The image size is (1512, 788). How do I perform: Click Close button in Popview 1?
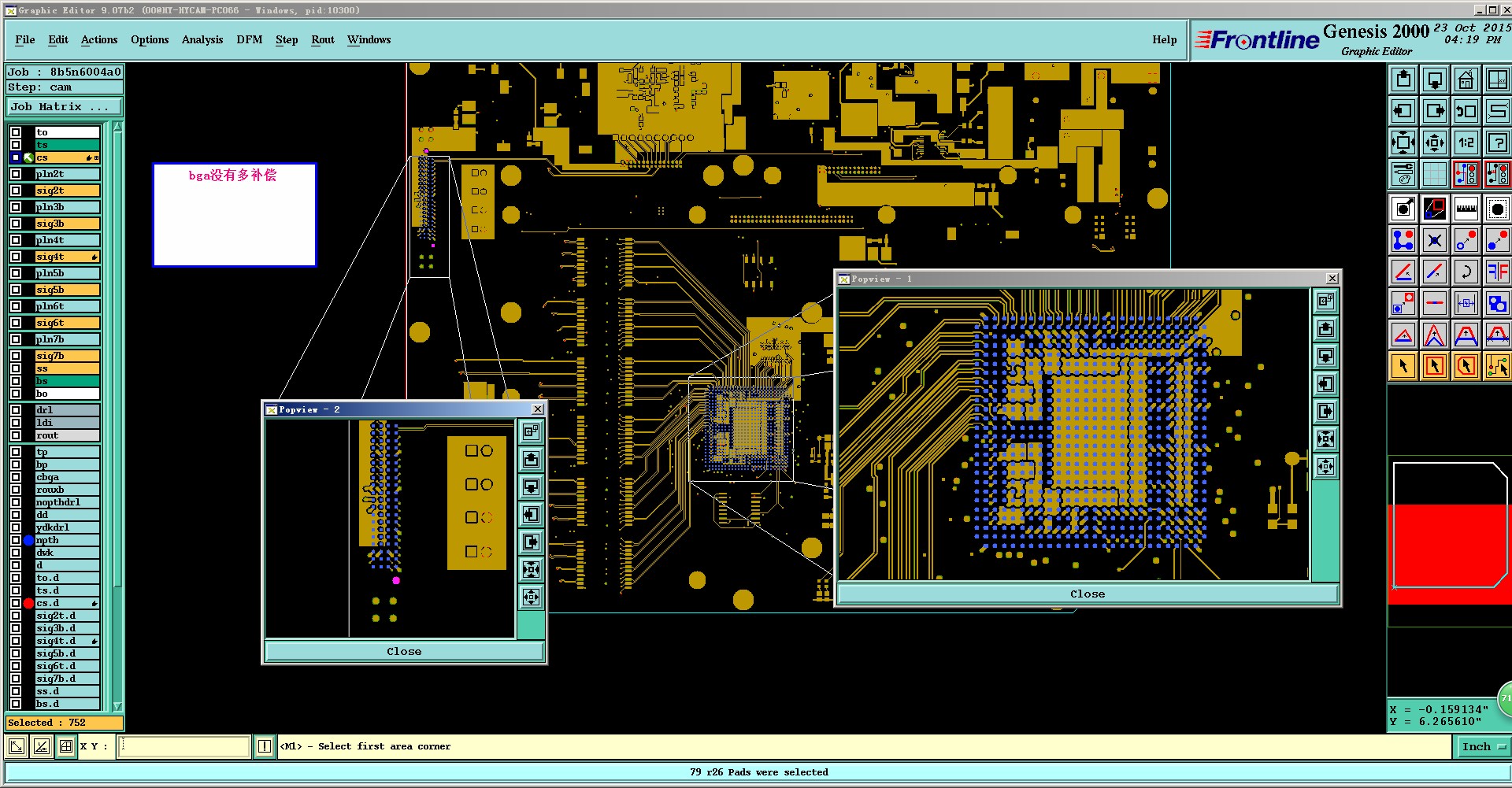tap(1088, 594)
